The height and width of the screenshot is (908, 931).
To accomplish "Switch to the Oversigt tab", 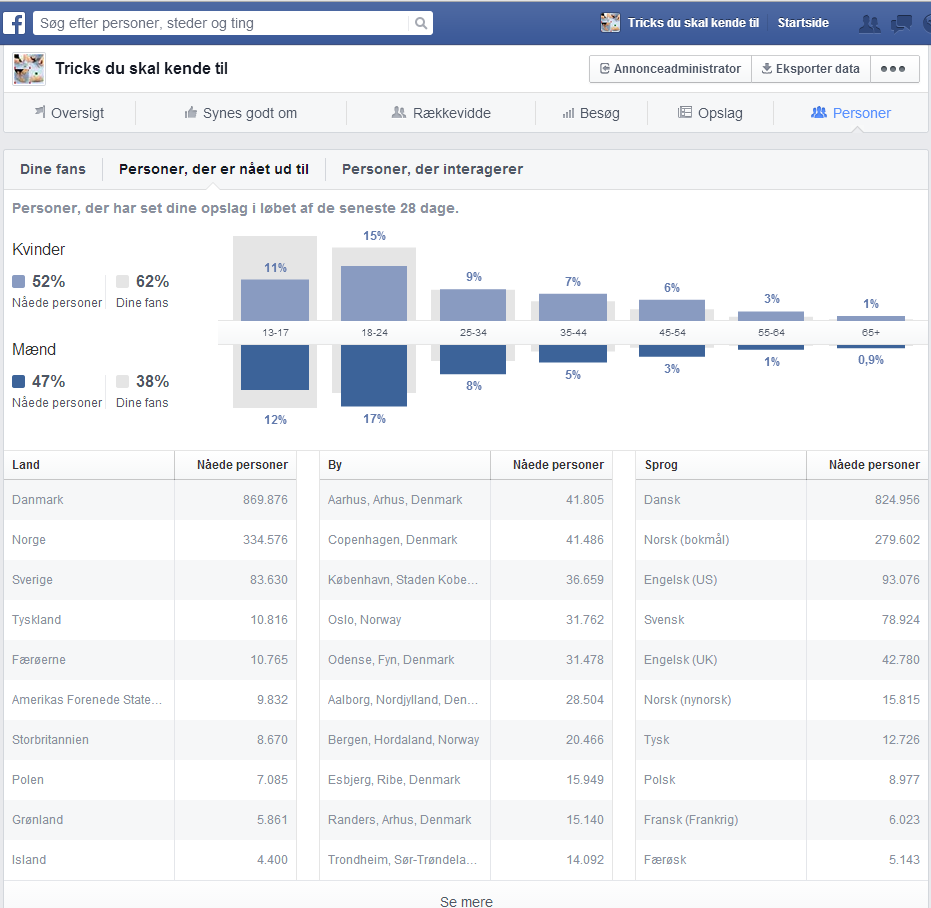I will (x=69, y=113).
